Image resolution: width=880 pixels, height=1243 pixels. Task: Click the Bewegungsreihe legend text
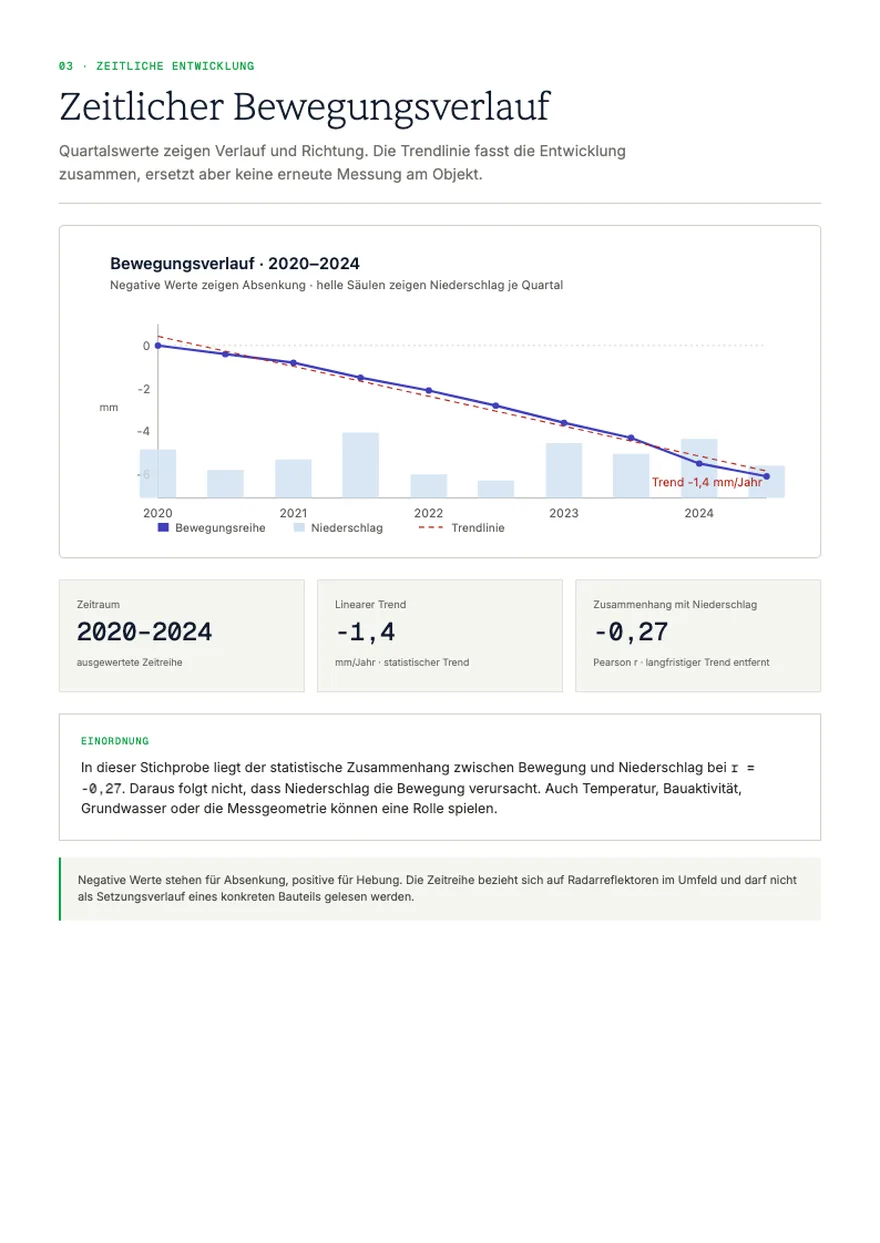220,527
